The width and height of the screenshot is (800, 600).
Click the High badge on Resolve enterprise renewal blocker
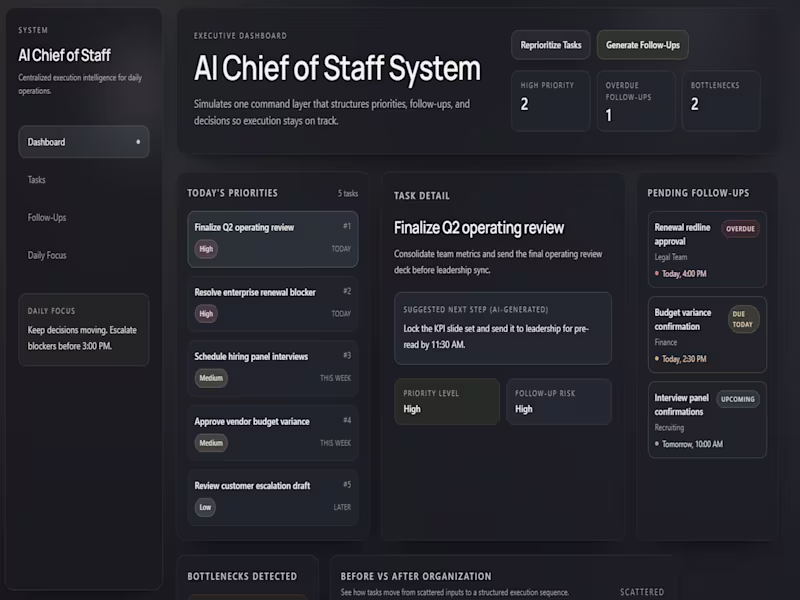[206, 313]
